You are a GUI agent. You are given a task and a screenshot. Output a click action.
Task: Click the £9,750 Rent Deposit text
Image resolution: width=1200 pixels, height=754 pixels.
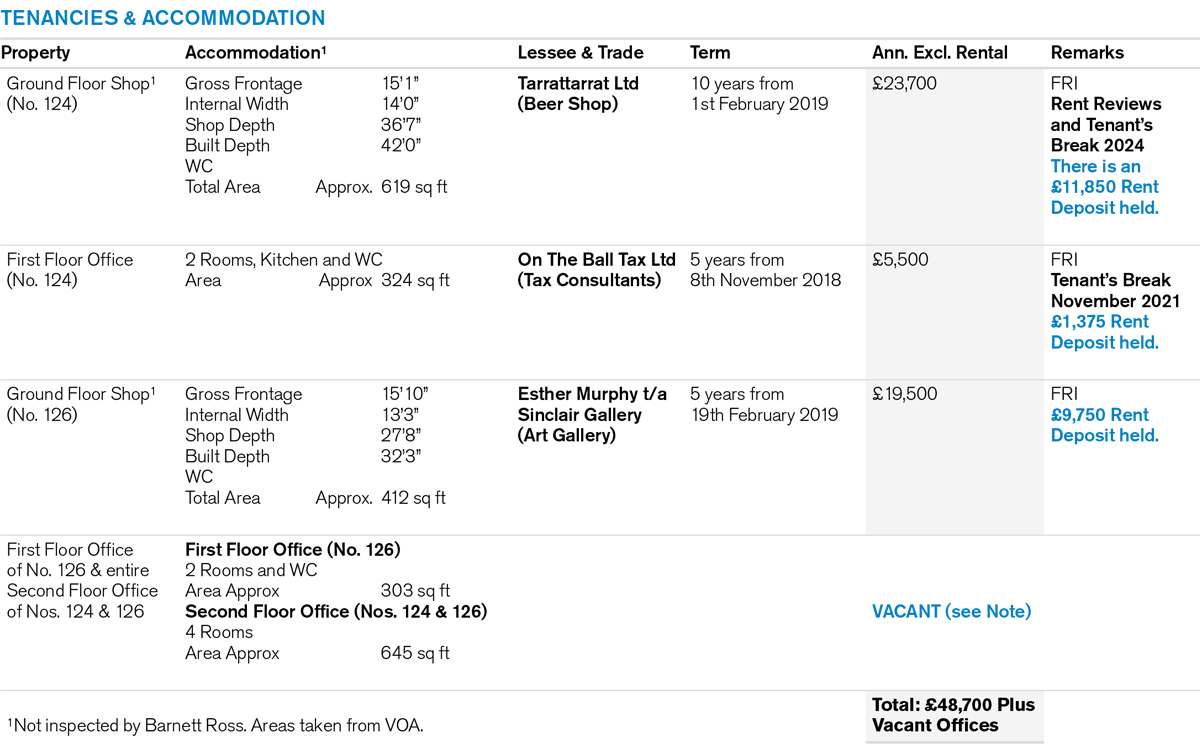tap(1104, 425)
